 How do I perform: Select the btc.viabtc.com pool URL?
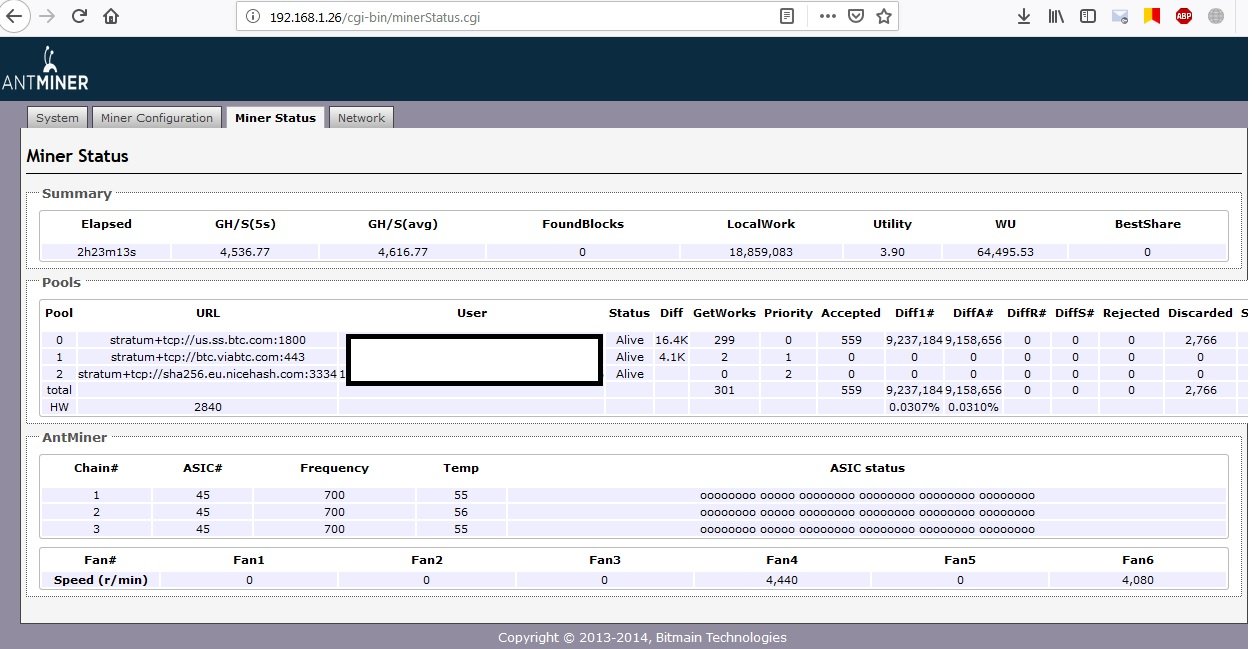pos(208,357)
